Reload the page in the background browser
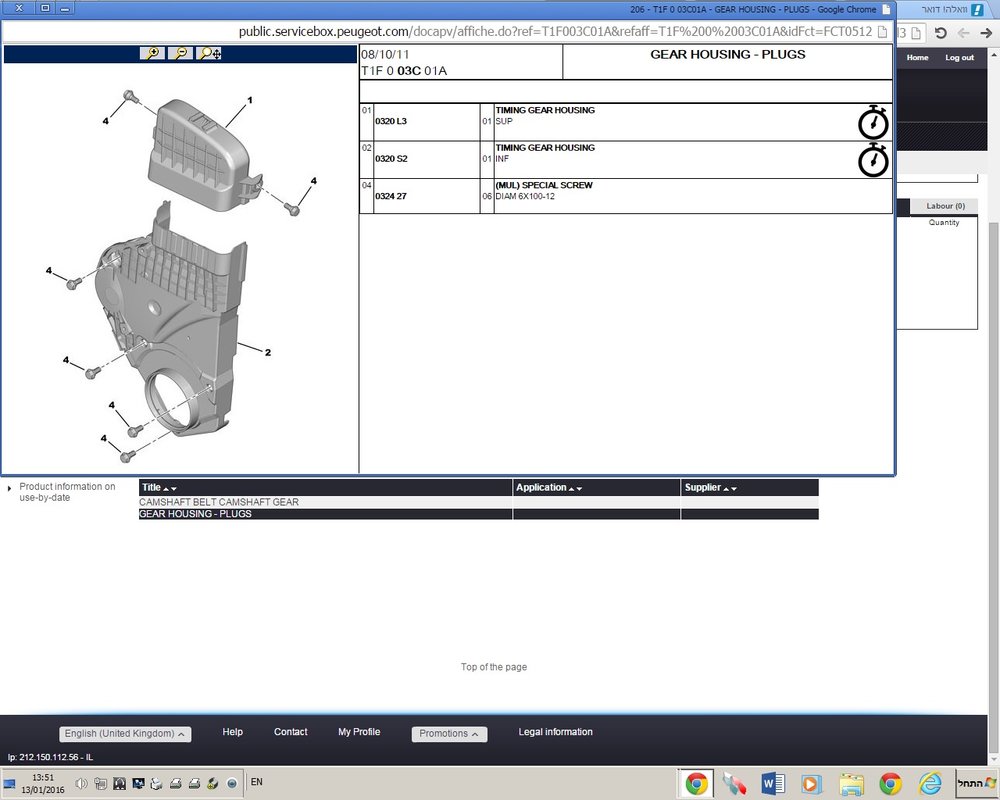 click(x=940, y=33)
